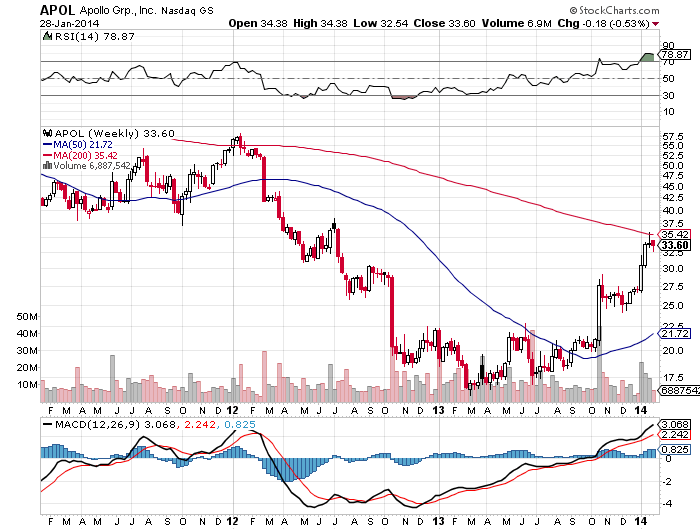Image resolution: width=700 pixels, height=530 pixels.
Task: Click the MACD histogram 0.825 axis tag
Action: click(x=675, y=449)
